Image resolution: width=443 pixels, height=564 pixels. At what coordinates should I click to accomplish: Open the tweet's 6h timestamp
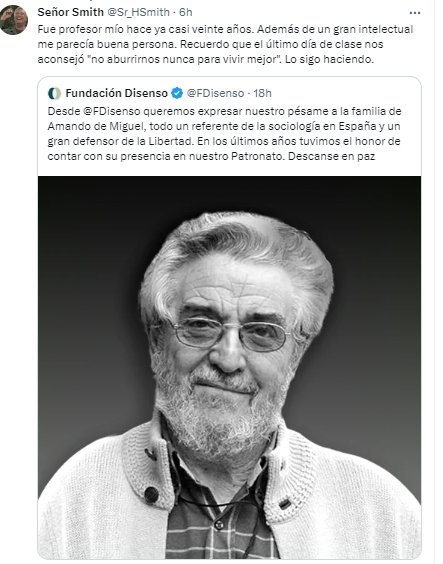[186, 12]
